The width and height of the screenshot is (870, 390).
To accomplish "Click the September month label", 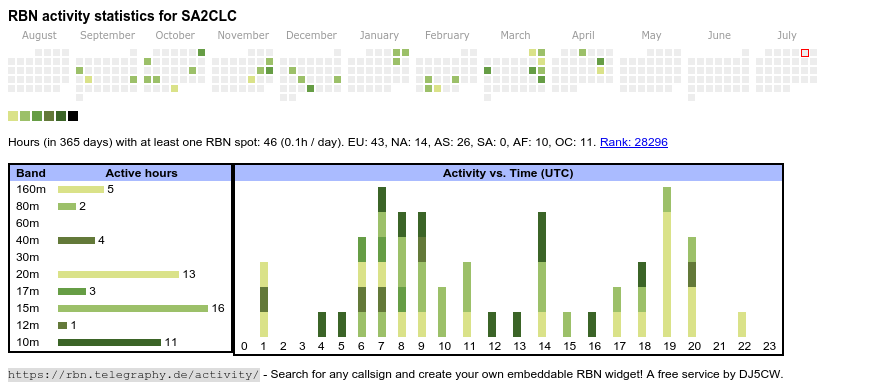I will point(108,35).
